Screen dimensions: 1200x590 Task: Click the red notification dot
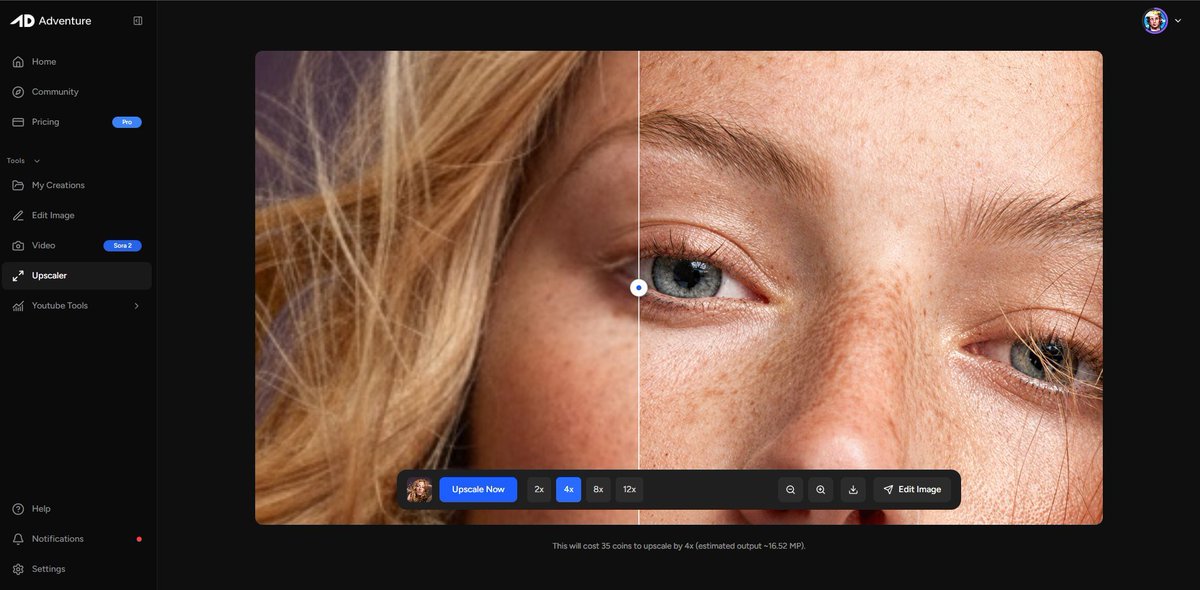pyautogui.click(x=139, y=539)
